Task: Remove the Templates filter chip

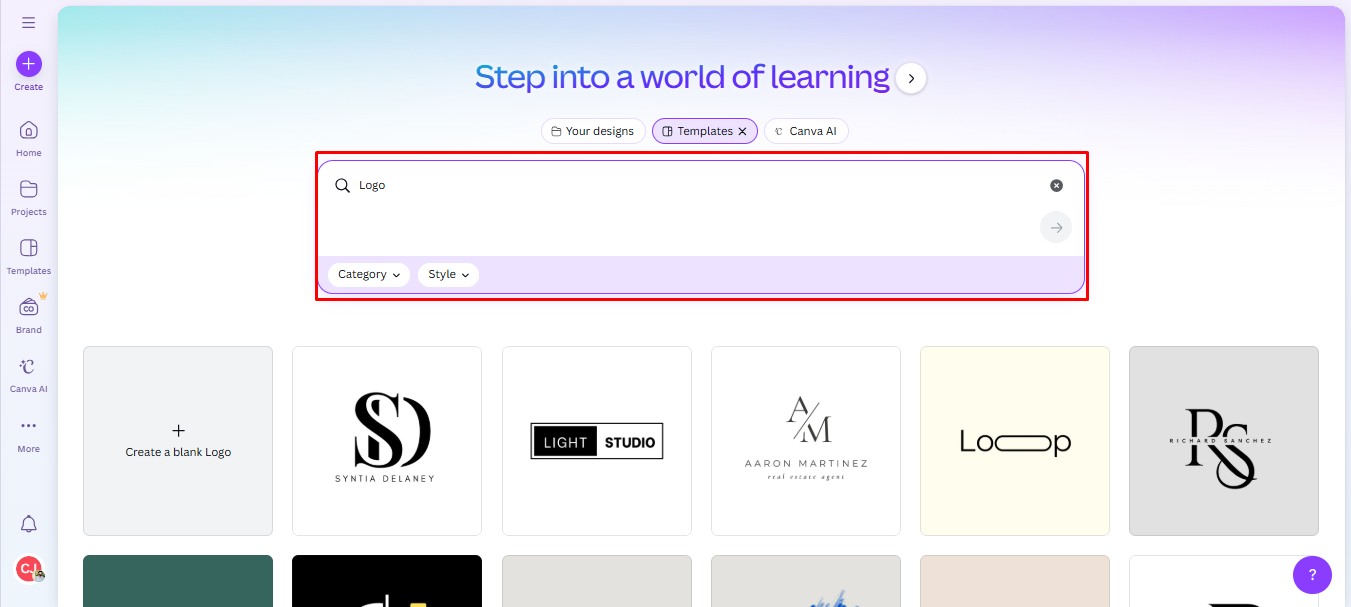Action: [x=743, y=130]
